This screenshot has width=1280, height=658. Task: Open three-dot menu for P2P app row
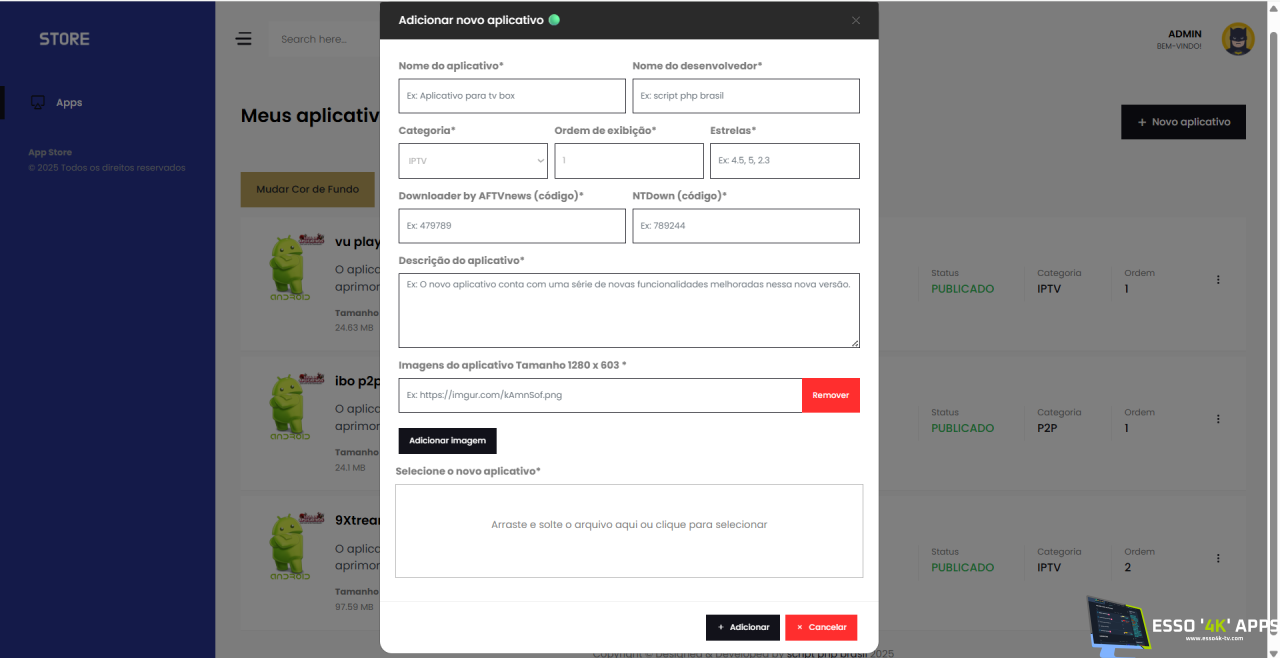(x=1218, y=419)
